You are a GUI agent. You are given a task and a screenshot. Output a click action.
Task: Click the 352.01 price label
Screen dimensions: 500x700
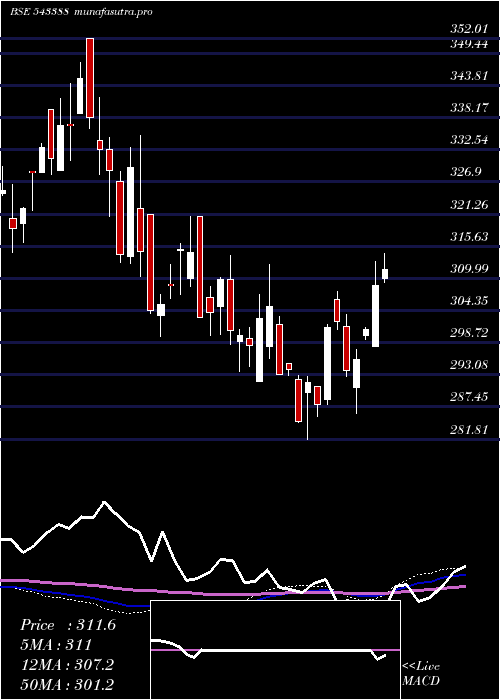click(x=468, y=30)
